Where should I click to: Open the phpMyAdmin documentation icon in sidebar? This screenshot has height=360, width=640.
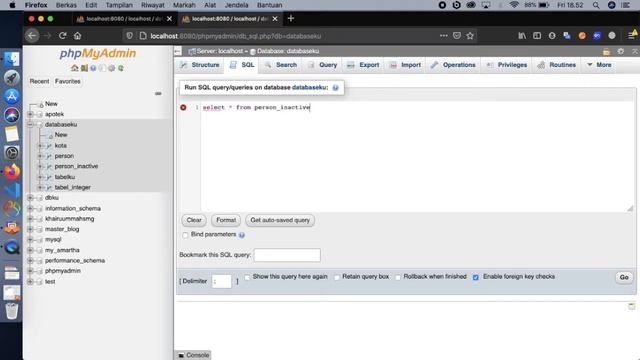(x=93, y=68)
